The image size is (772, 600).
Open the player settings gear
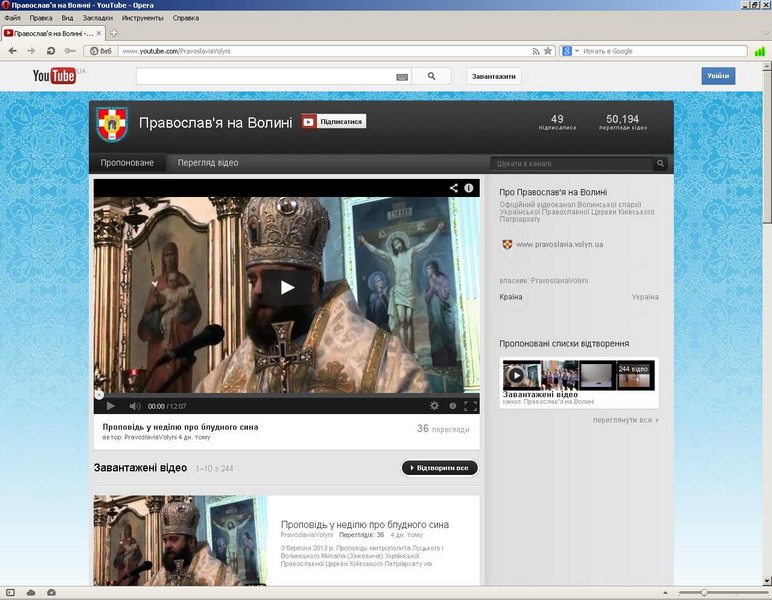tap(434, 406)
